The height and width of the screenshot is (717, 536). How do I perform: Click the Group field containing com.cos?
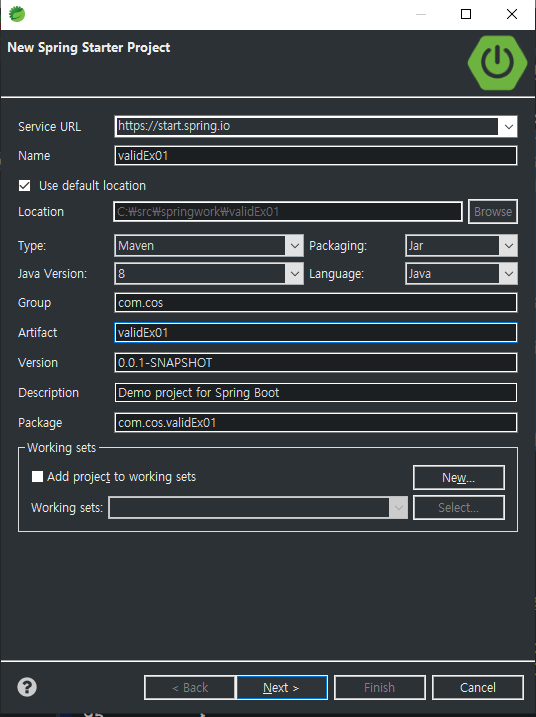coord(316,303)
